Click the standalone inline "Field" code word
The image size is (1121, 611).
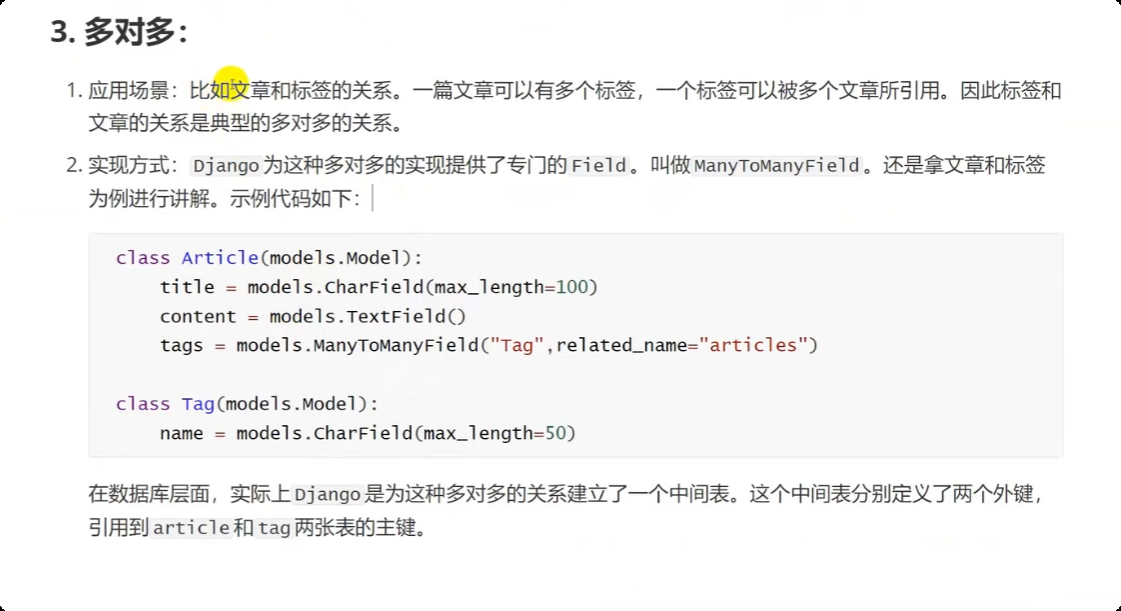point(599,165)
